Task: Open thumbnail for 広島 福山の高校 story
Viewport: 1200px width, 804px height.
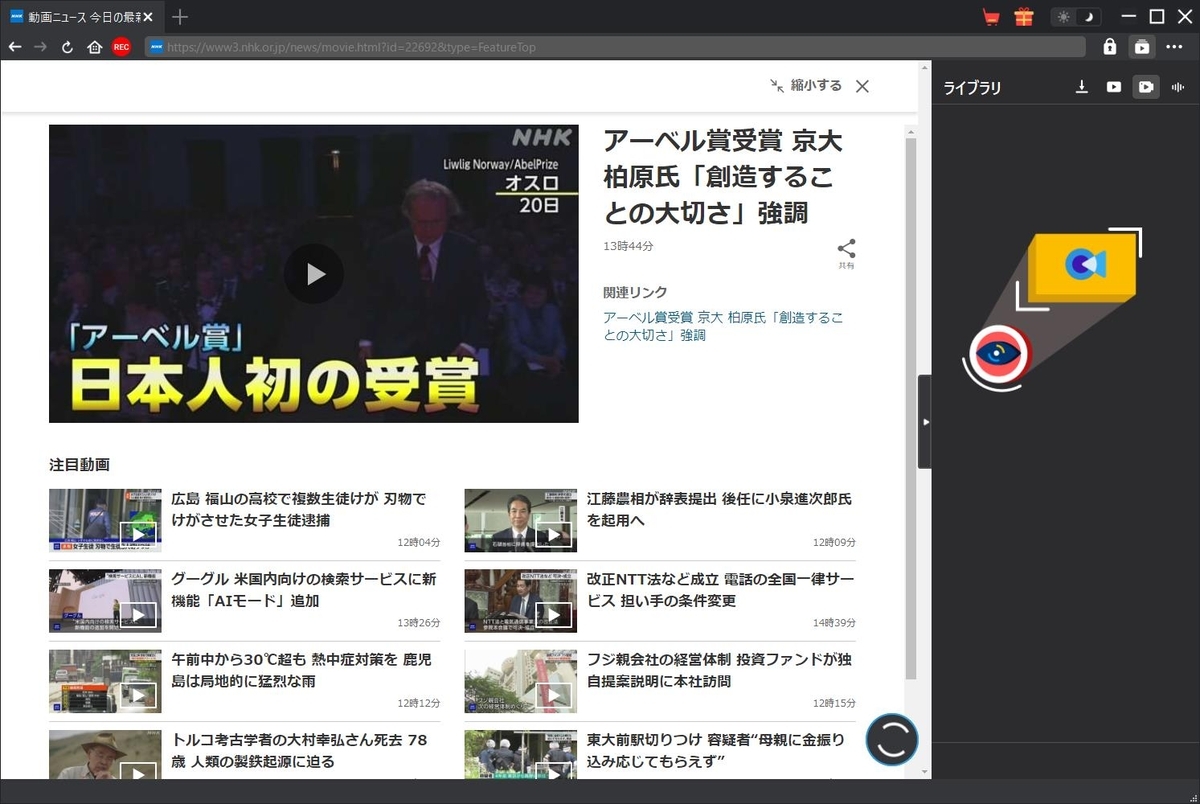Action: (105, 520)
